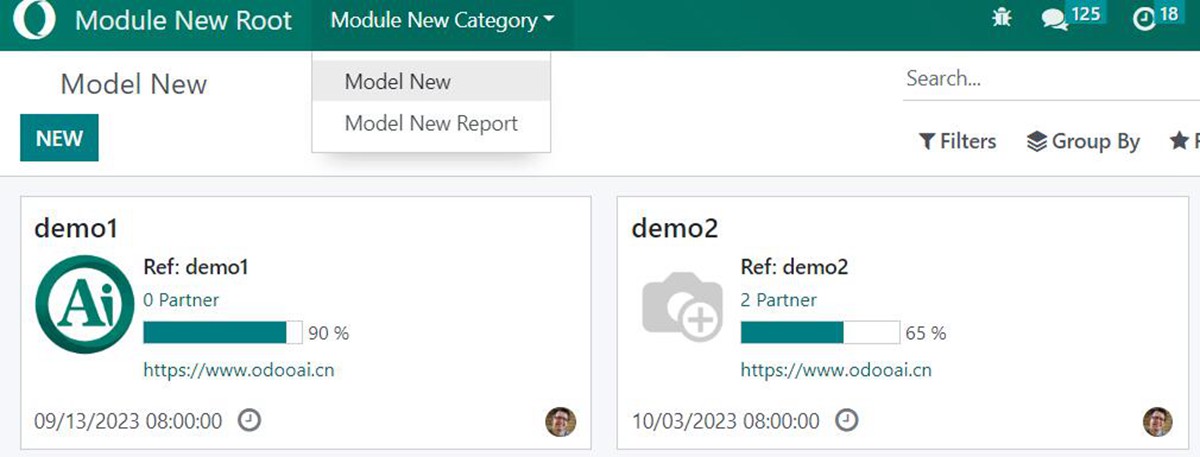The height and width of the screenshot is (457, 1200).
Task: Click the camera placeholder image on demo2
Action: 682,308
